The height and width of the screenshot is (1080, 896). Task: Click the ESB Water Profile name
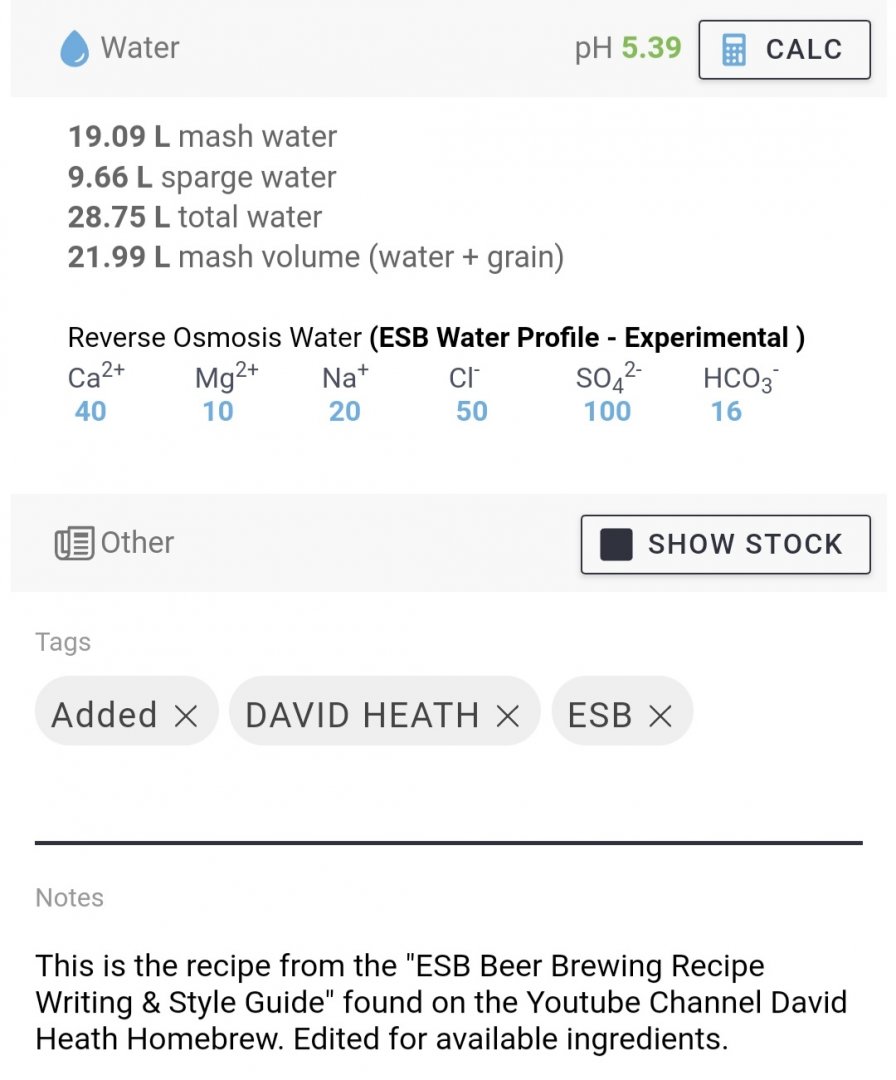[x=587, y=338]
